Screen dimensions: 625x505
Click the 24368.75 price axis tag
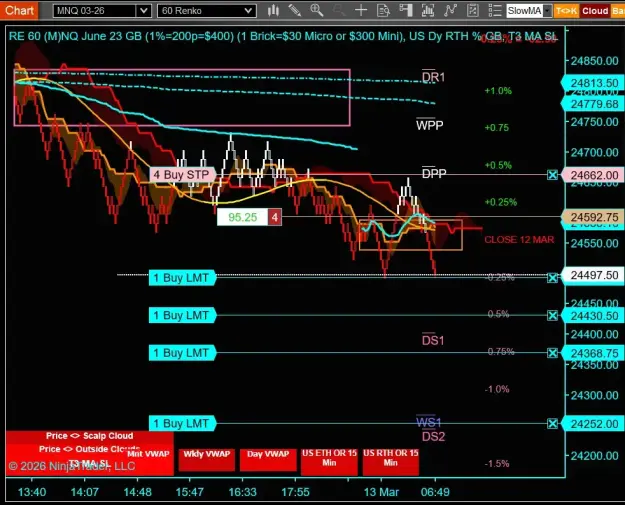point(593,354)
